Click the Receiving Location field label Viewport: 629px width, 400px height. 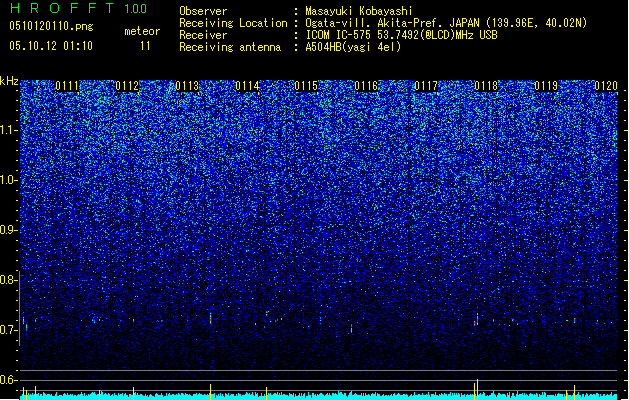click(233, 23)
